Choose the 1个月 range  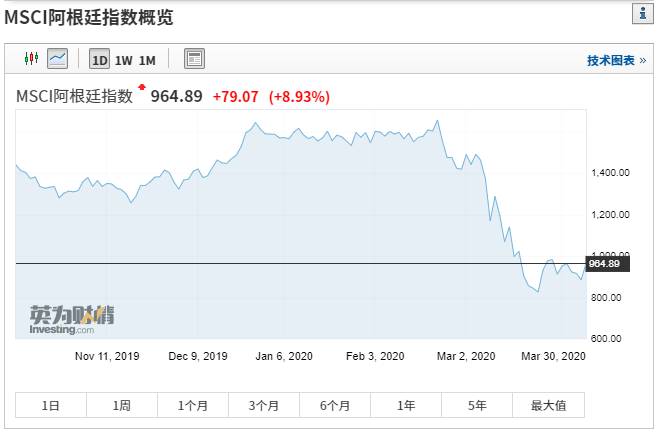click(192, 405)
